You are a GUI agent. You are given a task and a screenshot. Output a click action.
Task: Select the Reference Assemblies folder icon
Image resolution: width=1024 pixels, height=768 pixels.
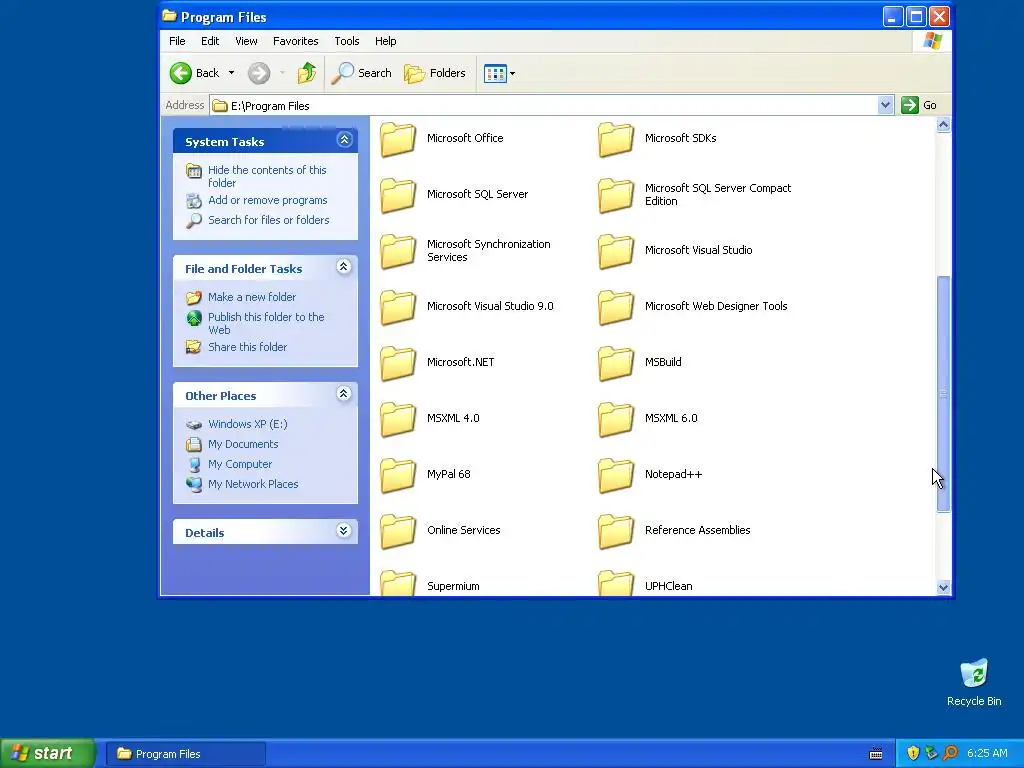[x=616, y=531]
